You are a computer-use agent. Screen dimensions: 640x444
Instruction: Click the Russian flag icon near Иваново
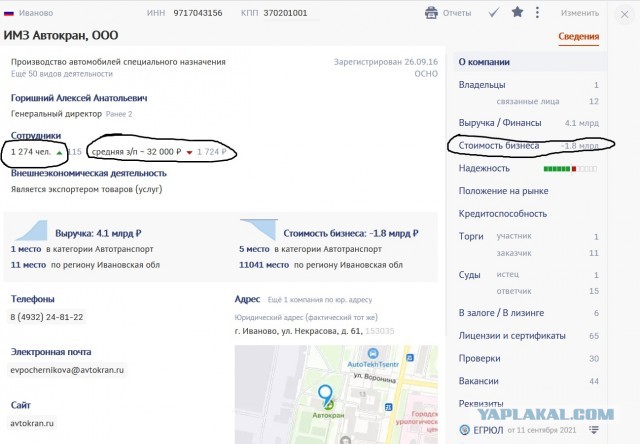click(9, 13)
